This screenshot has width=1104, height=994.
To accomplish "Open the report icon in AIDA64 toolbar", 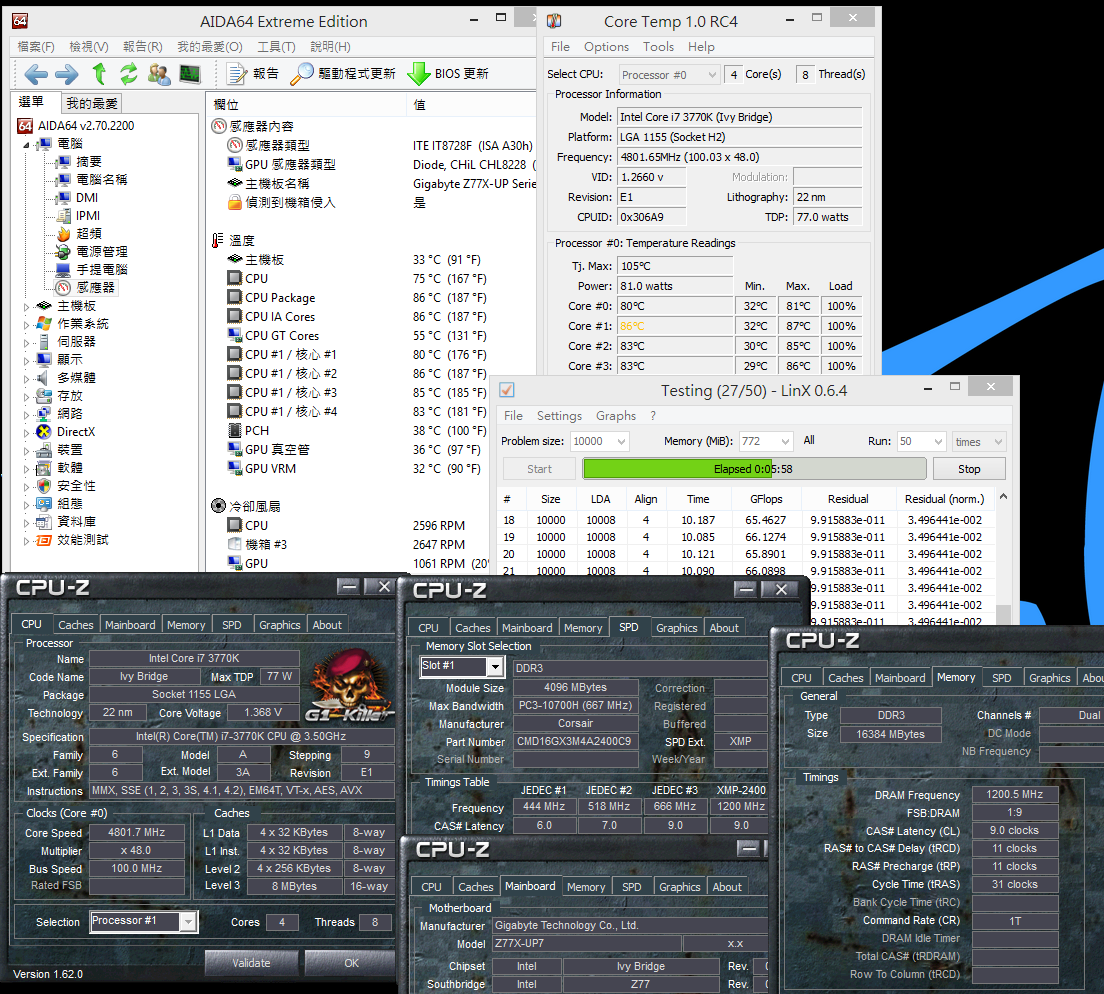I will click(x=237, y=74).
